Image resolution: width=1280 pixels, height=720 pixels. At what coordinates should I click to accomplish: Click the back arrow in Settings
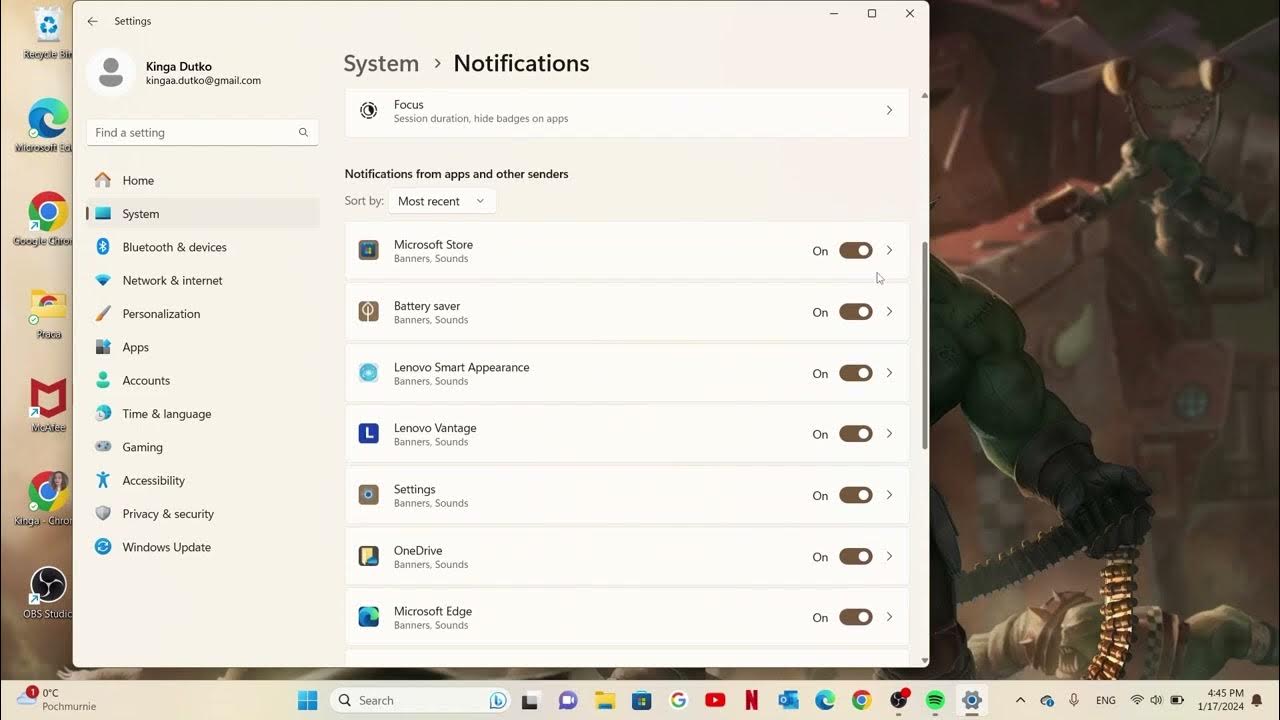[x=92, y=21]
